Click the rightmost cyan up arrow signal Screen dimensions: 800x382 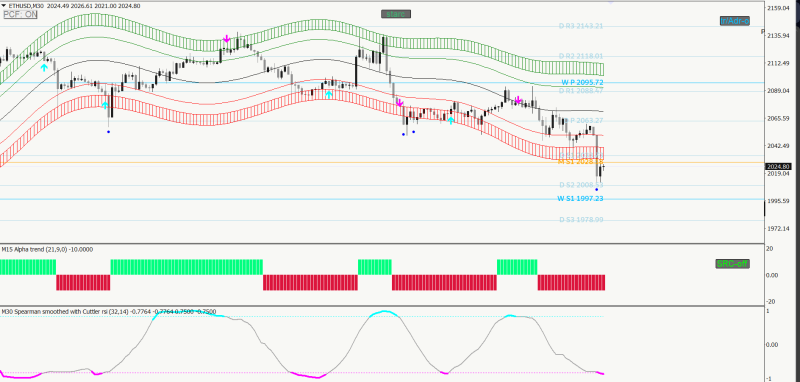tap(451, 120)
